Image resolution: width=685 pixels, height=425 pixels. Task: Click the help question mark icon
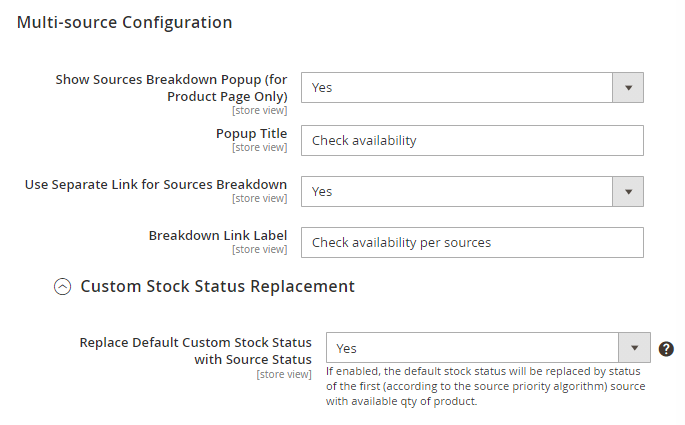coord(666,349)
